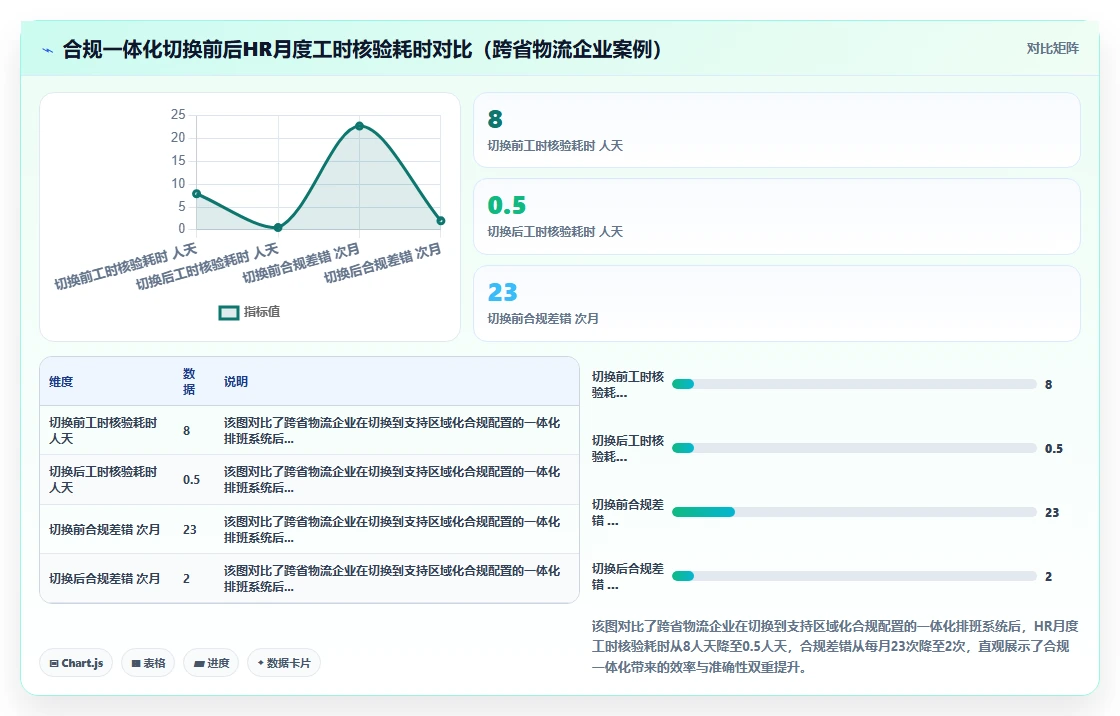Image resolution: width=1120 pixels, height=716 pixels.
Task: Click the lightning icon beside the title
Action: 48,50
